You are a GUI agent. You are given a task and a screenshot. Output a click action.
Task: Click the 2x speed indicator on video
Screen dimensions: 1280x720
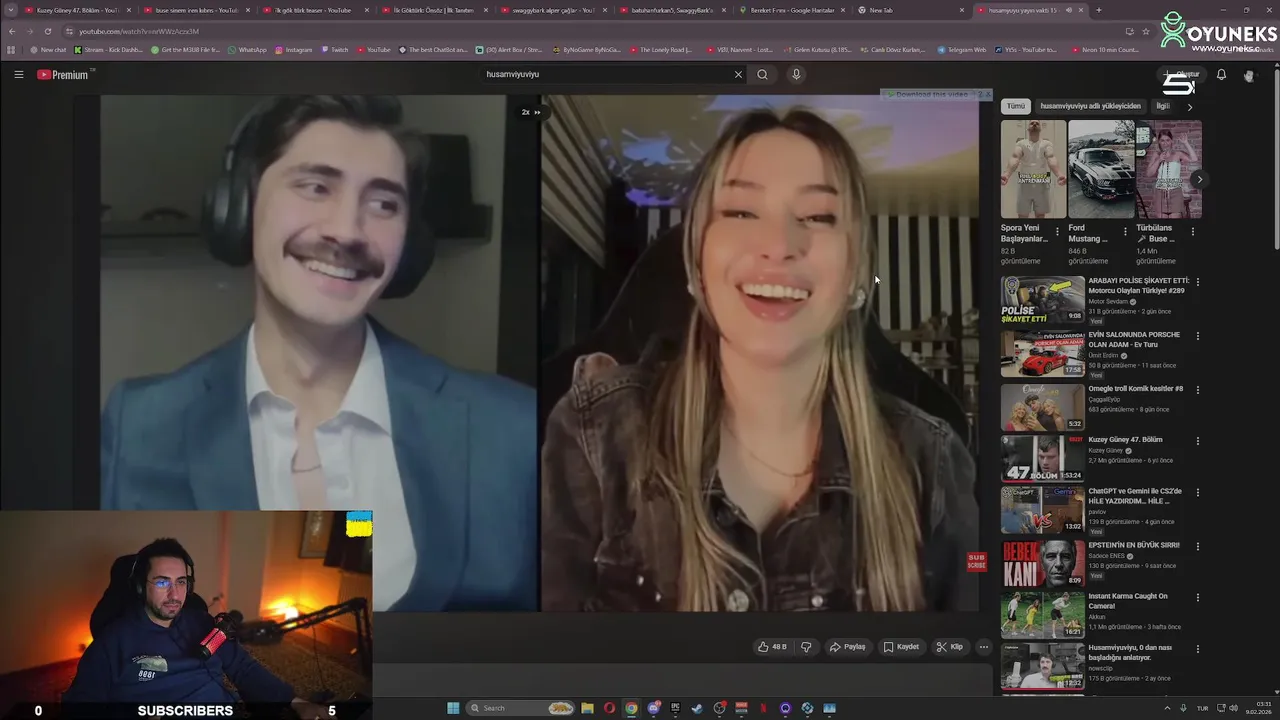tap(530, 112)
